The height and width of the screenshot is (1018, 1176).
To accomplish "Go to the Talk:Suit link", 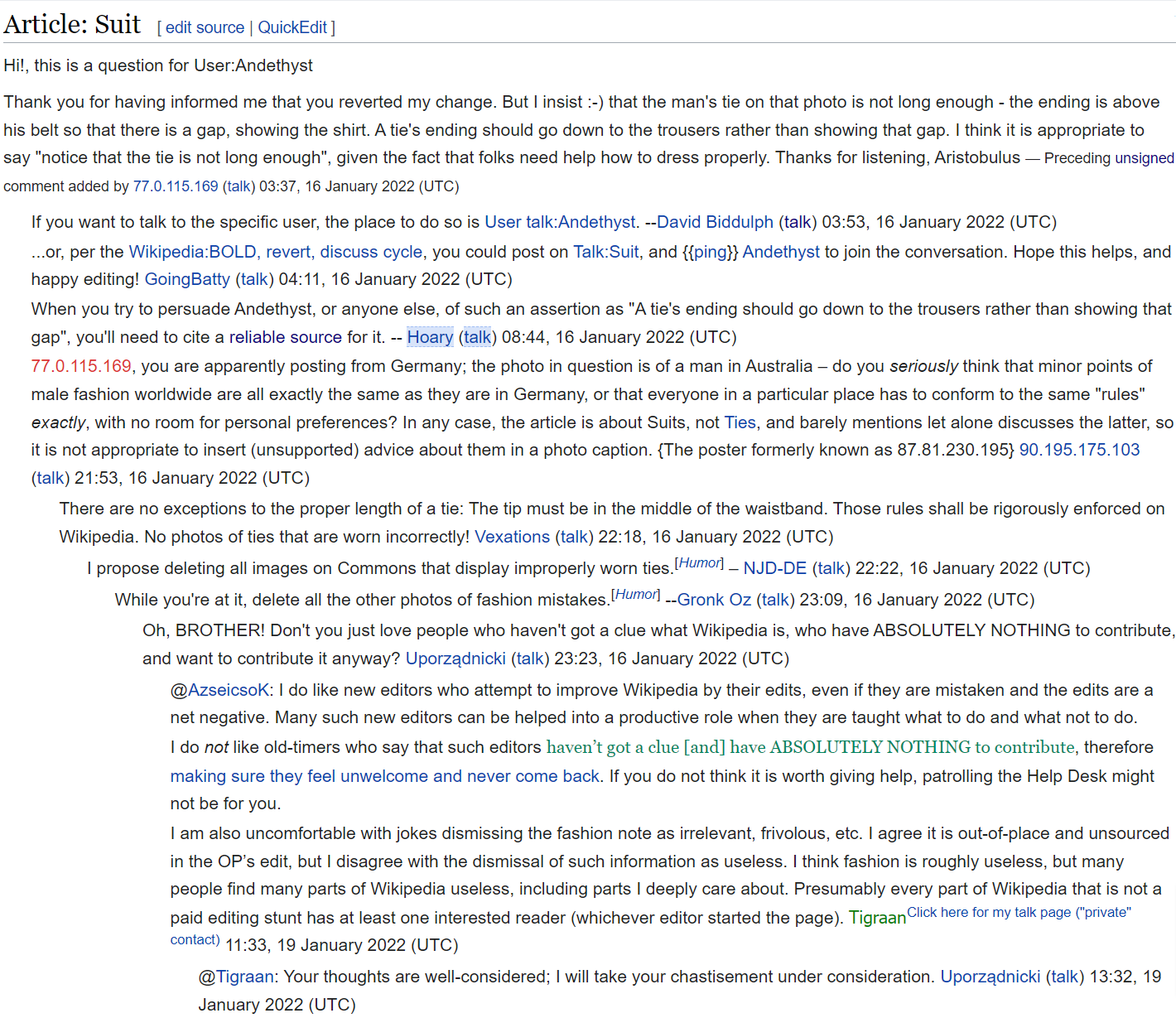I will pyautogui.click(x=606, y=252).
